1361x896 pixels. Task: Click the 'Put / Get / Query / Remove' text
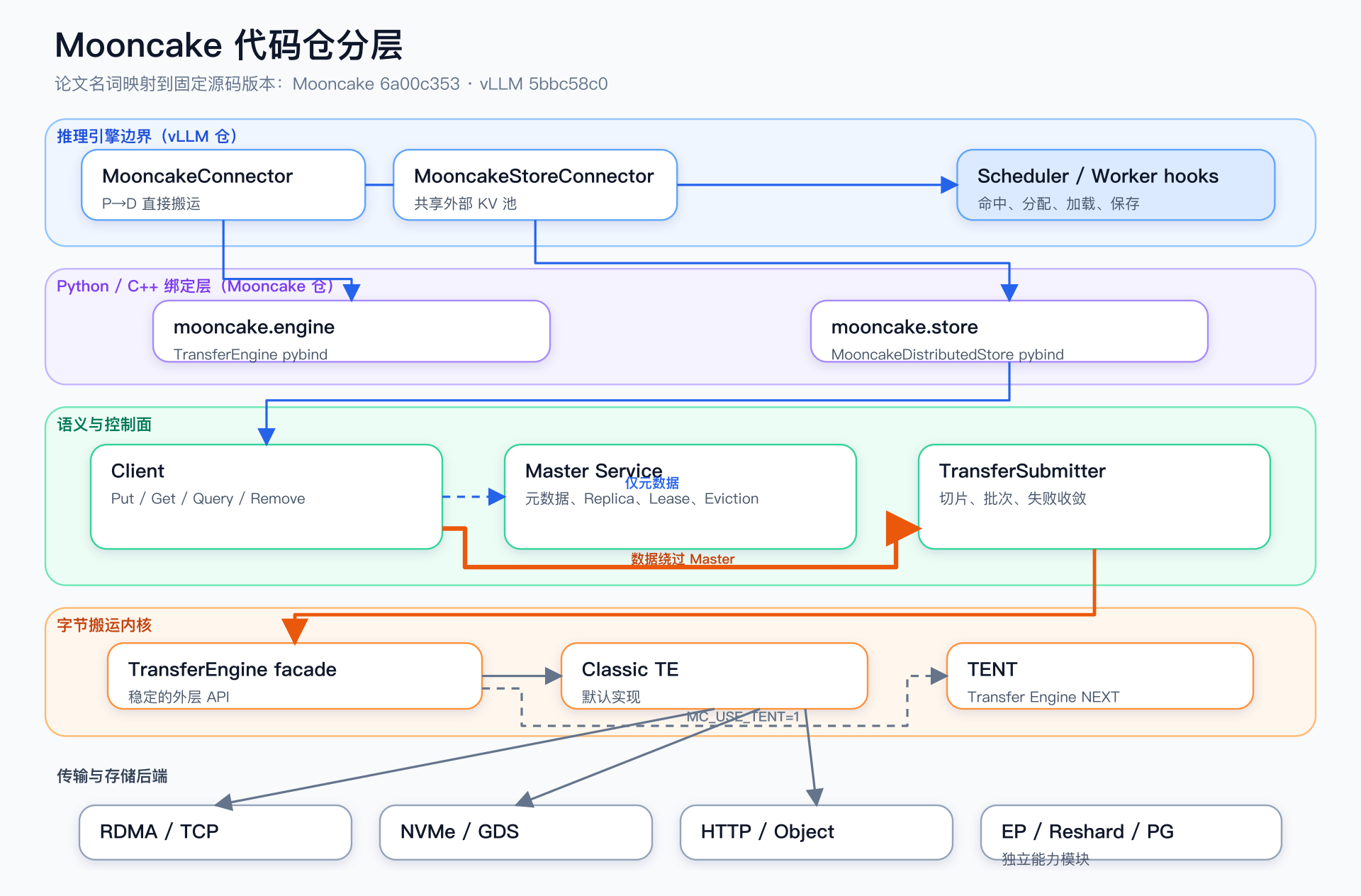pyautogui.click(x=208, y=499)
